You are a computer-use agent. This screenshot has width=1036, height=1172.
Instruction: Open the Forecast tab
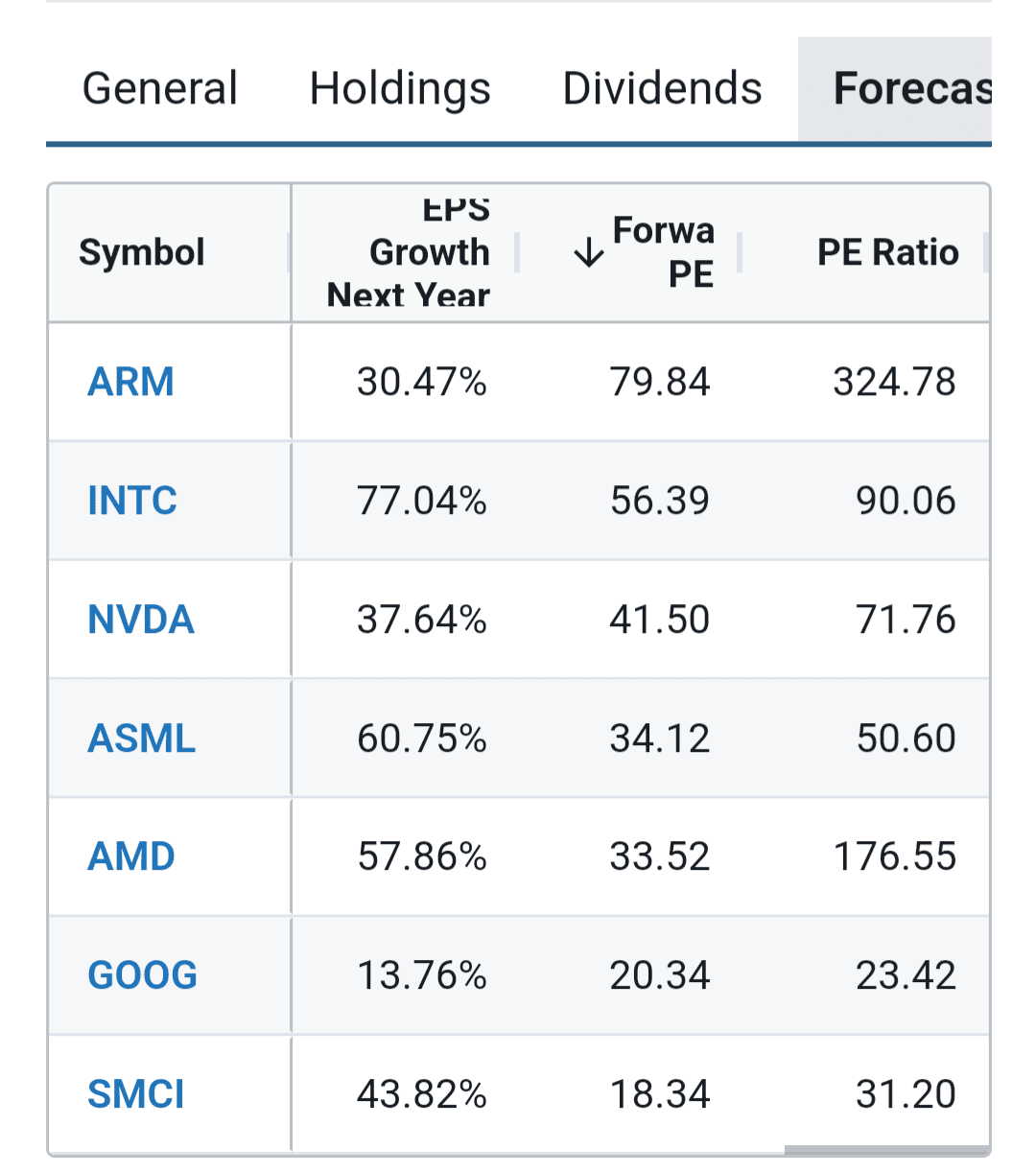[x=909, y=89]
